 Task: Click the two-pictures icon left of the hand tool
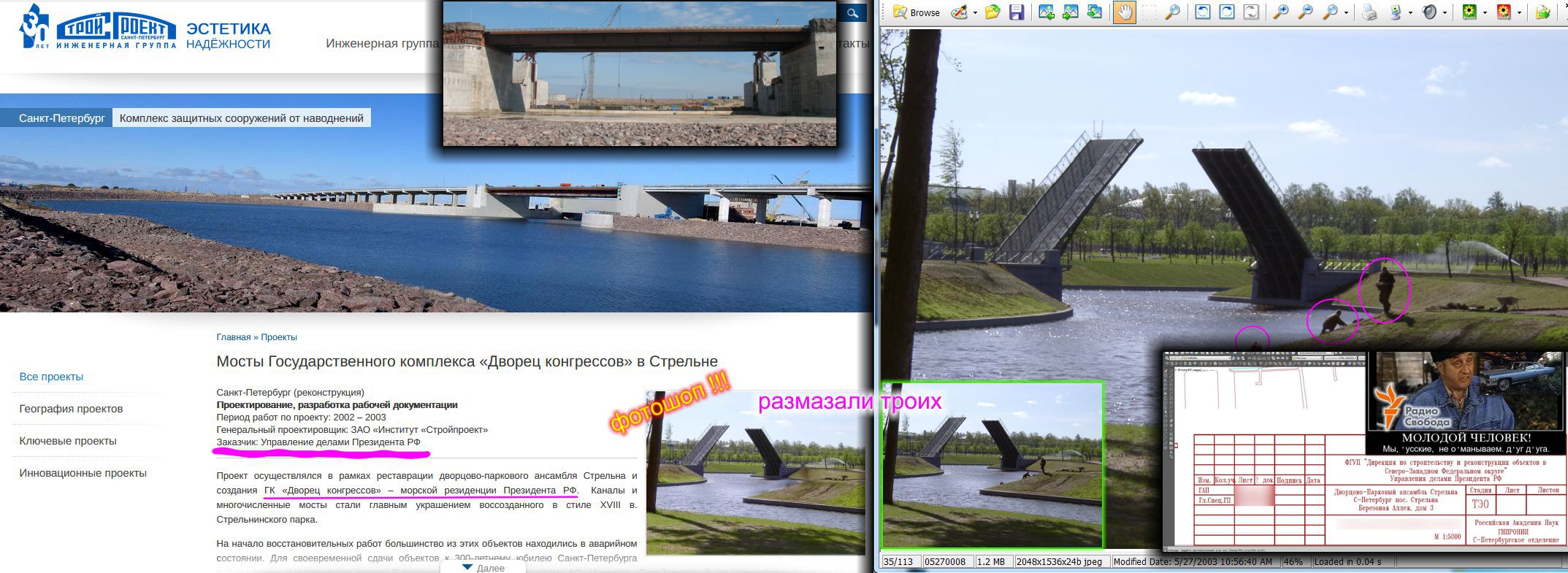(x=1094, y=12)
